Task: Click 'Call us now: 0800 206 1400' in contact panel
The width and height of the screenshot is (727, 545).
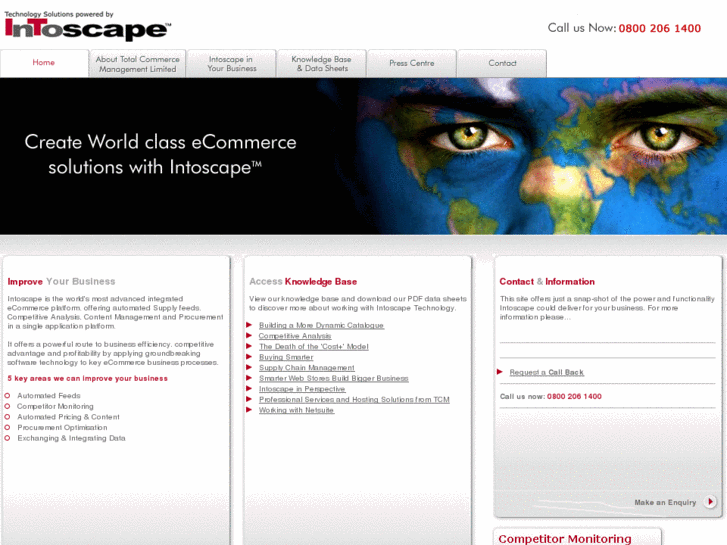Action: (550, 397)
